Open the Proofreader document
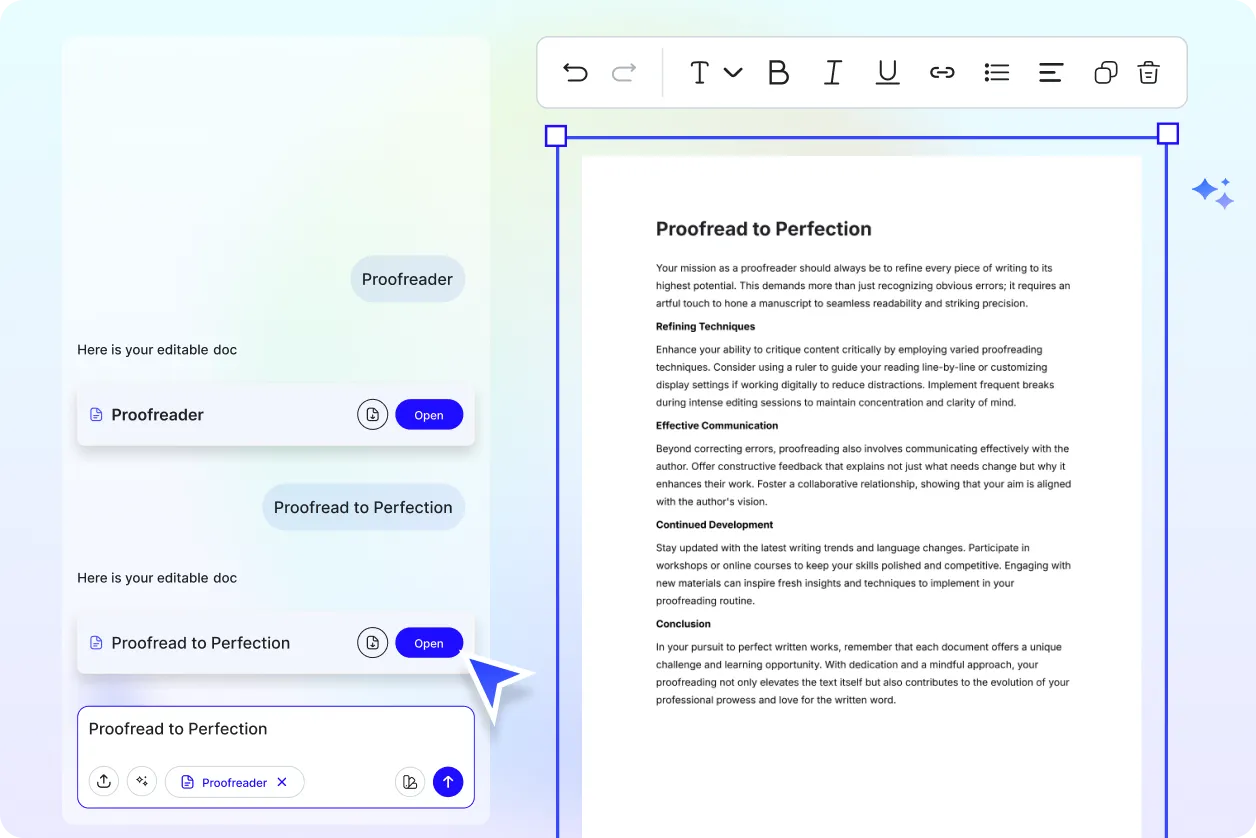Screen dimensions: 1256x838 pos(429,414)
